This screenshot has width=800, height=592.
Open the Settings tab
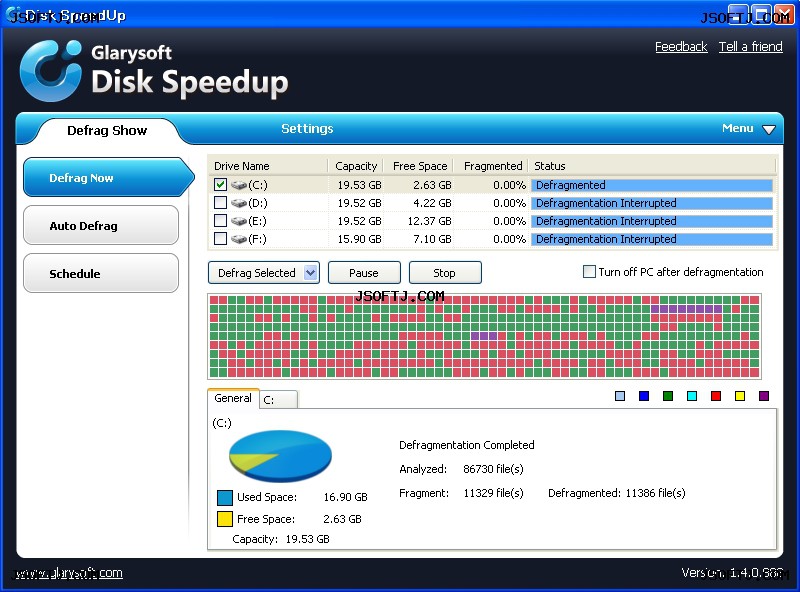coord(307,129)
